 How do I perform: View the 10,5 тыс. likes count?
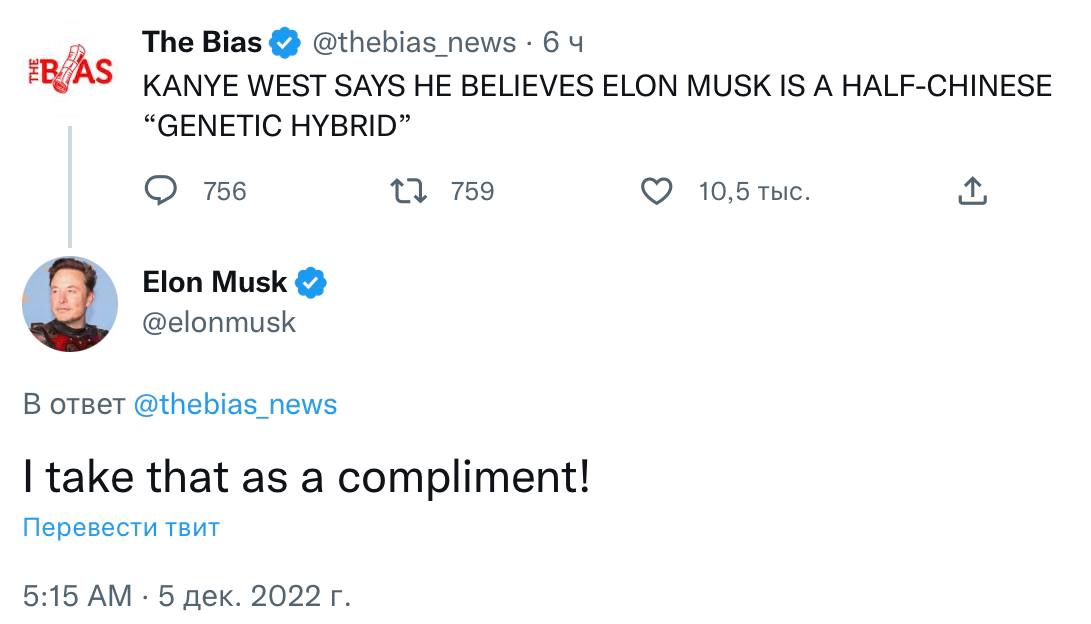(755, 191)
